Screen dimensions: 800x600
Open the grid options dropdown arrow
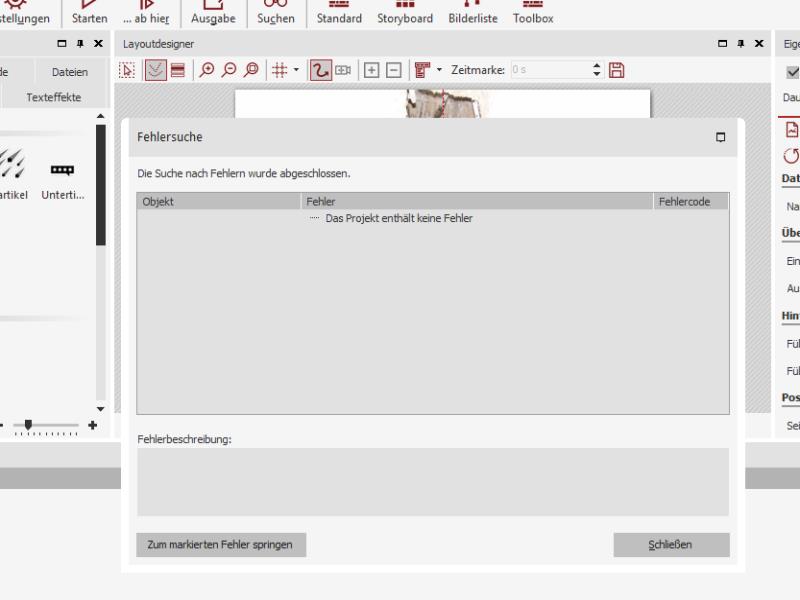(296, 70)
